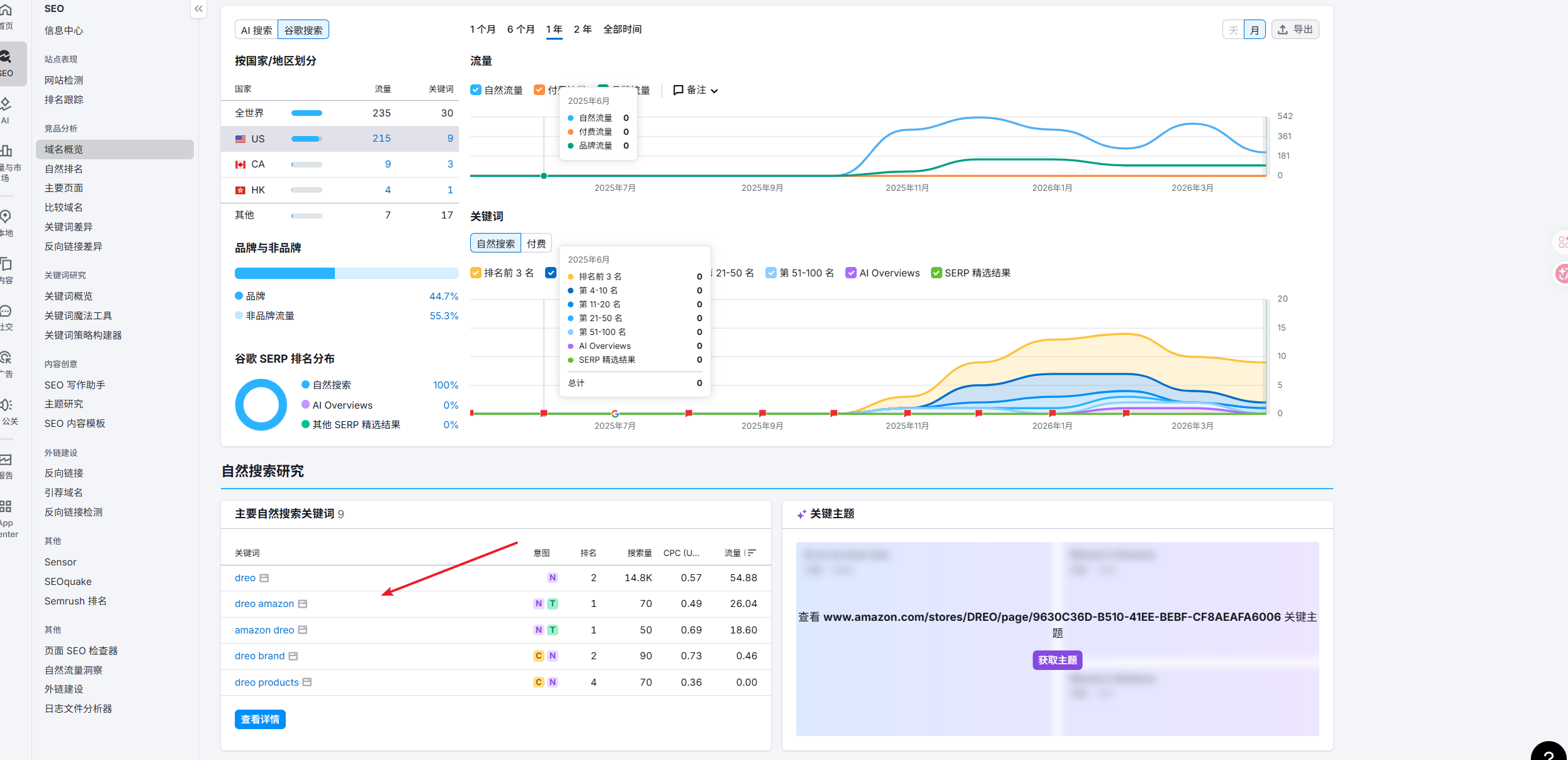The image size is (1568, 760).
Task: Click the 查看详情 button
Action: coord(260,719)
